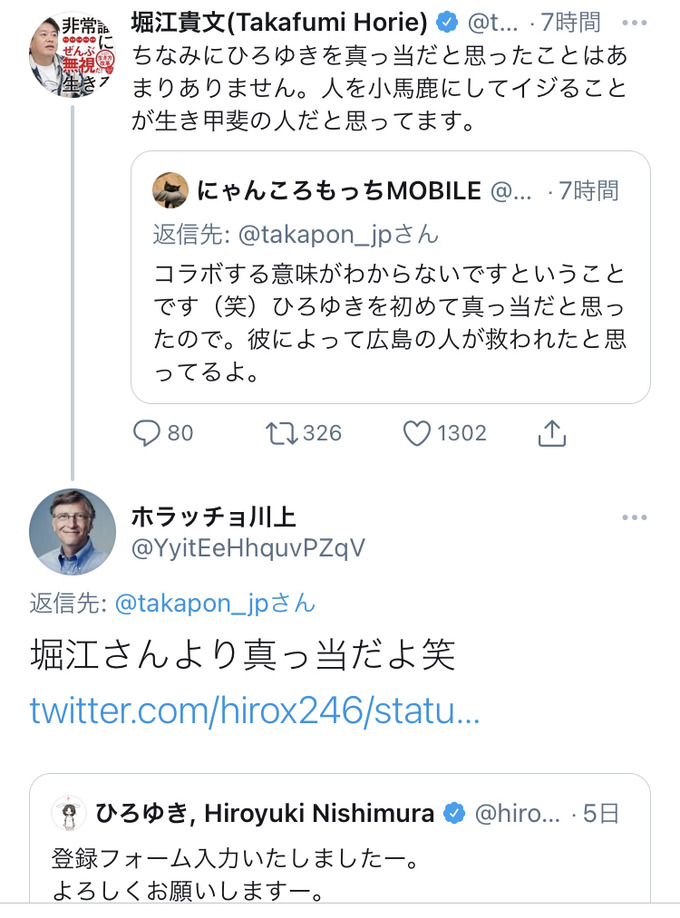Open more options on ホラッチョ川上's reply
Viewport: 680px width, 918px height.
tap(634, 517)
